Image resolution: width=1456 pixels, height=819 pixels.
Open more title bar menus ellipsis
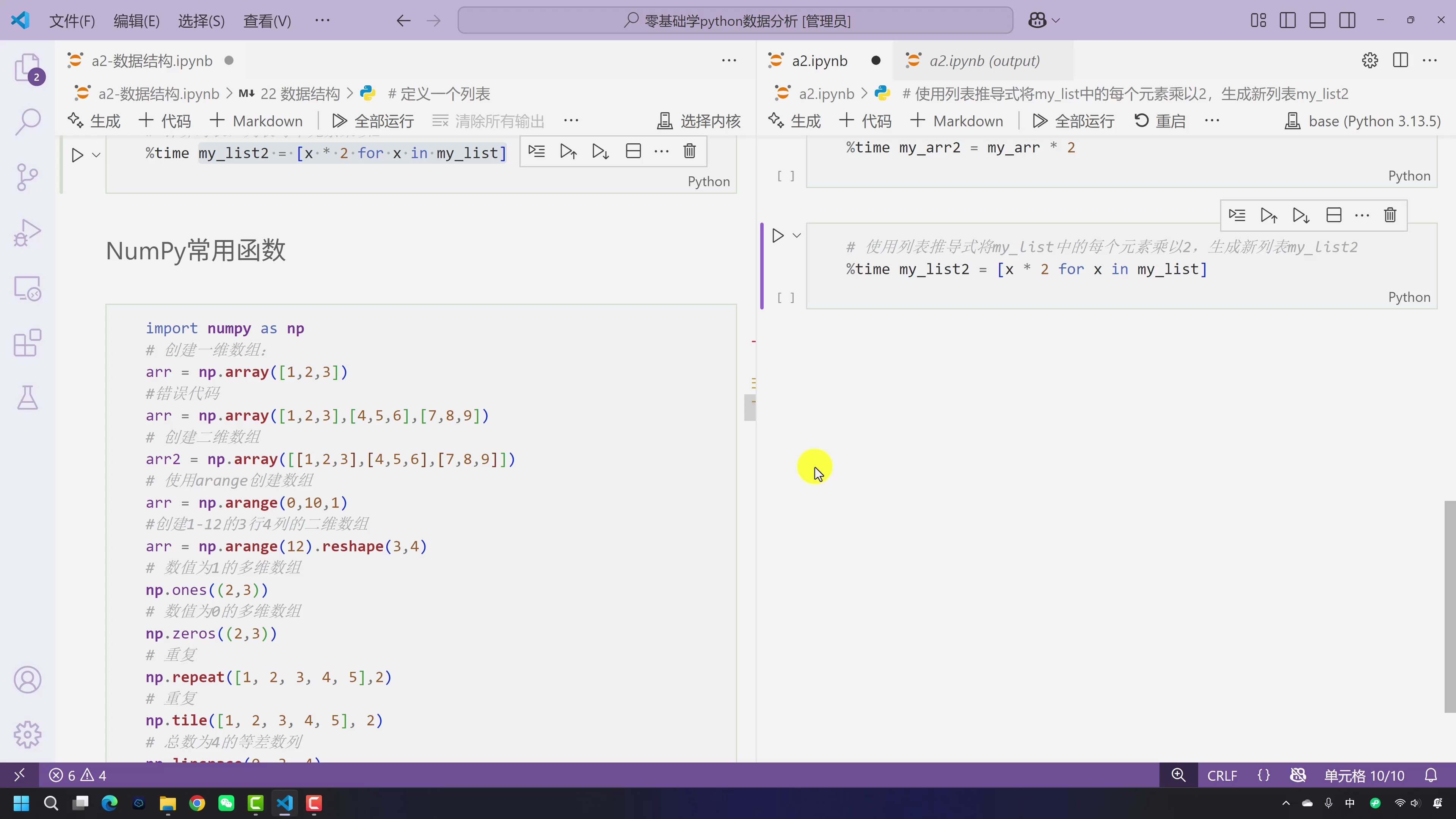click(322, 20)
